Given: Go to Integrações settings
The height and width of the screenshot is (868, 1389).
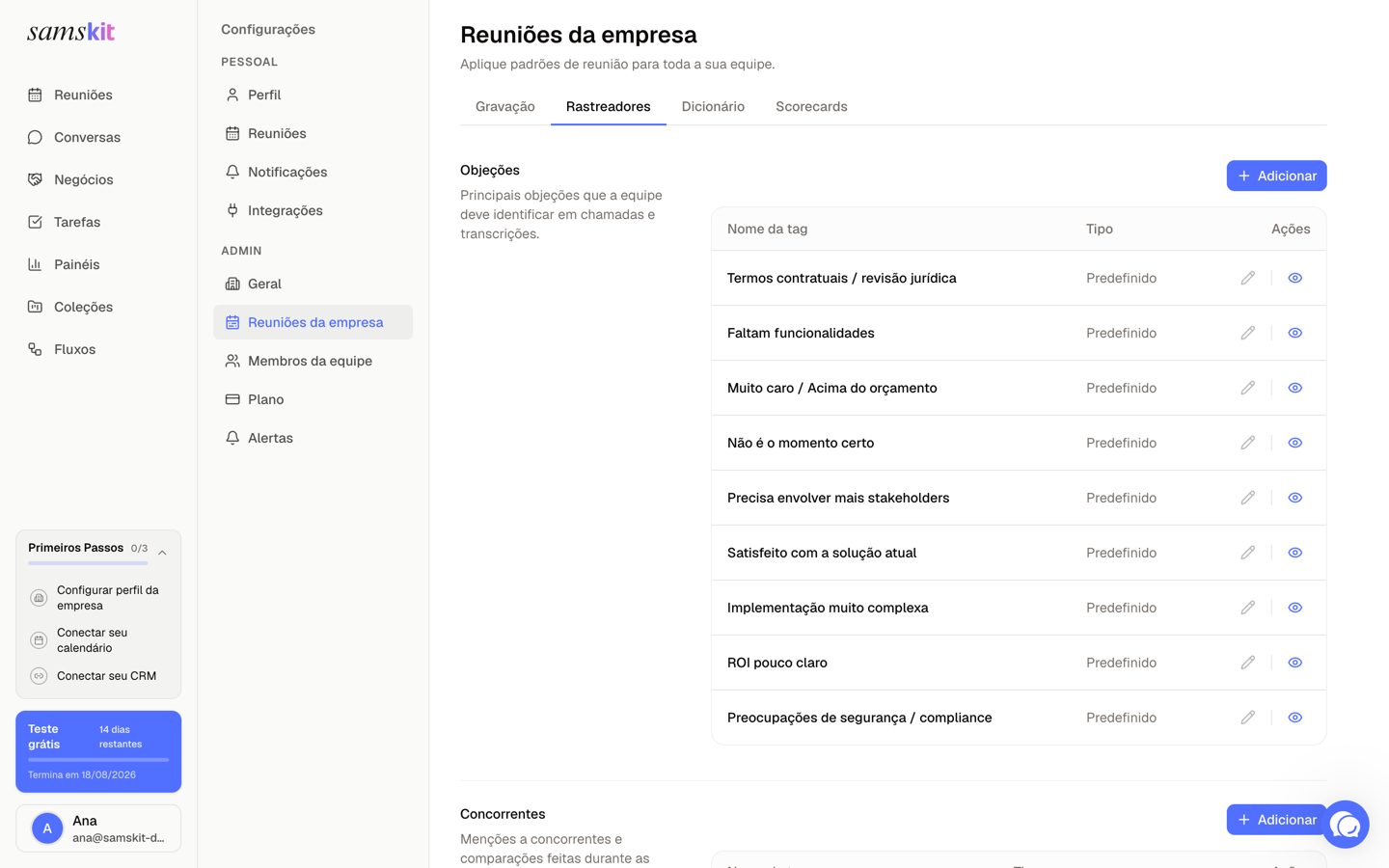Looking at the screenshot, I should pyautogui.click(x=313, y=210).
